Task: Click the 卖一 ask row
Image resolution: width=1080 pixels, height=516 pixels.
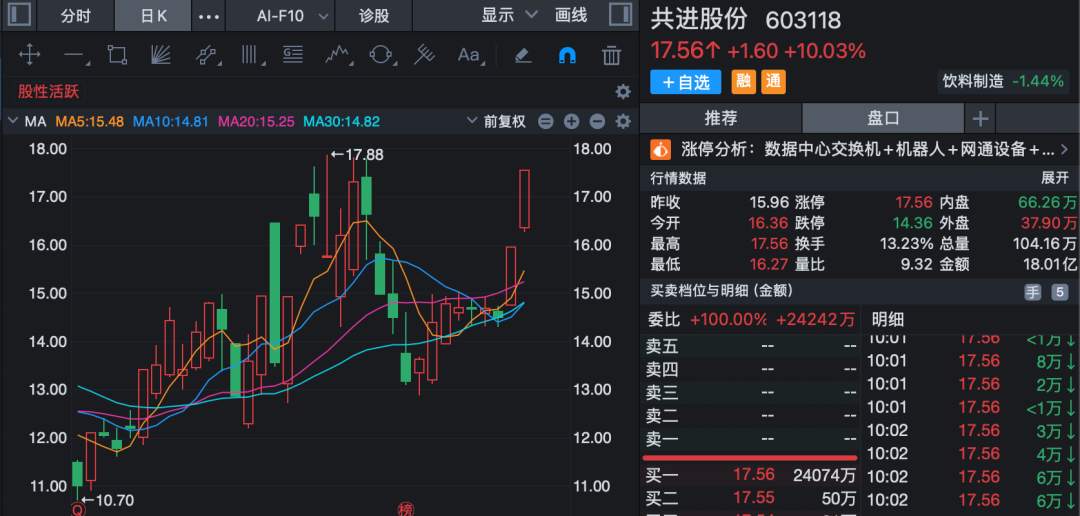Action: (750, 438)
